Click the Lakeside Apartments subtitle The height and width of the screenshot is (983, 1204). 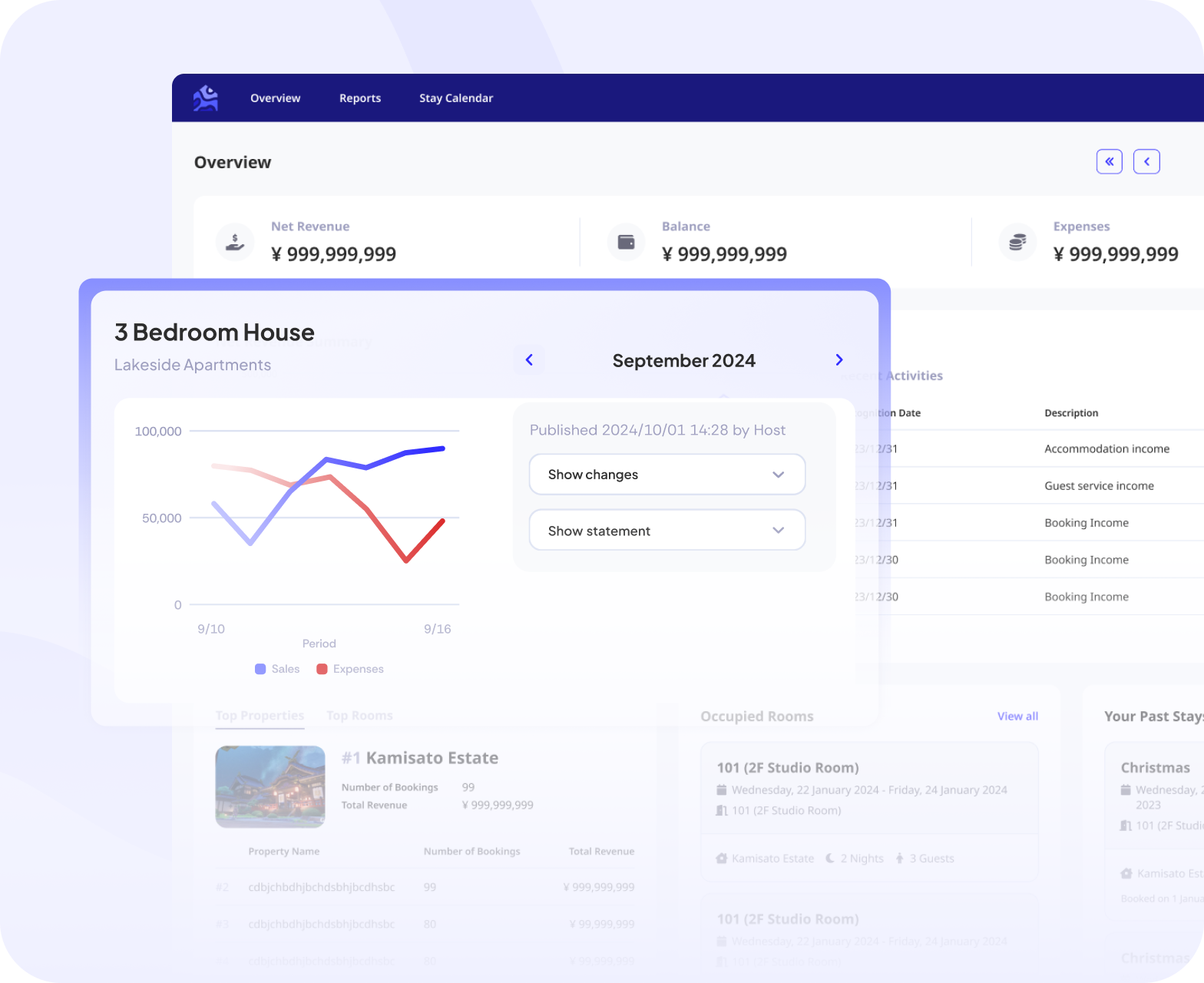pyautogui.click(x=193, y=365)
